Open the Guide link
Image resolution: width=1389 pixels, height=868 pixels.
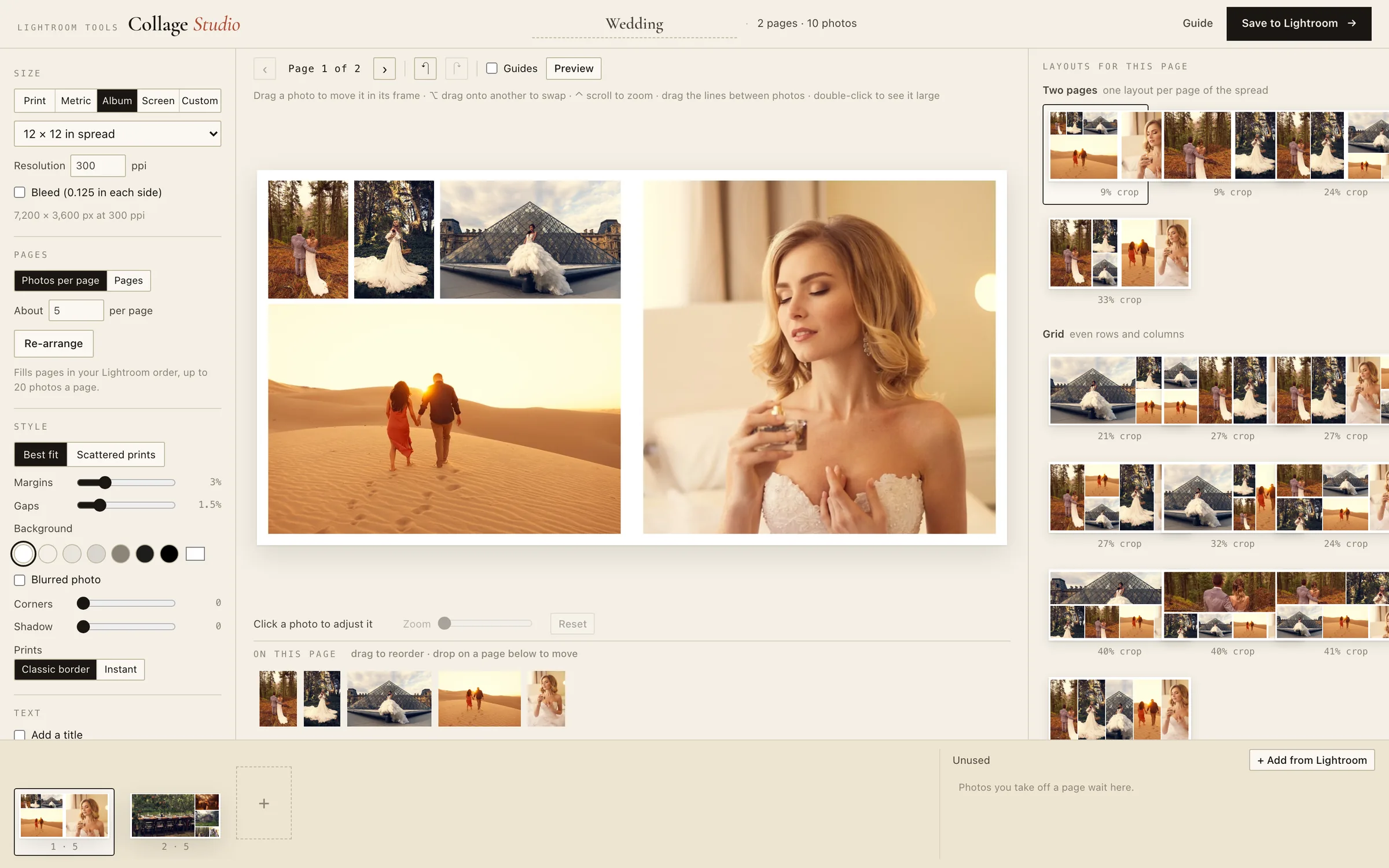[1197, 23]
